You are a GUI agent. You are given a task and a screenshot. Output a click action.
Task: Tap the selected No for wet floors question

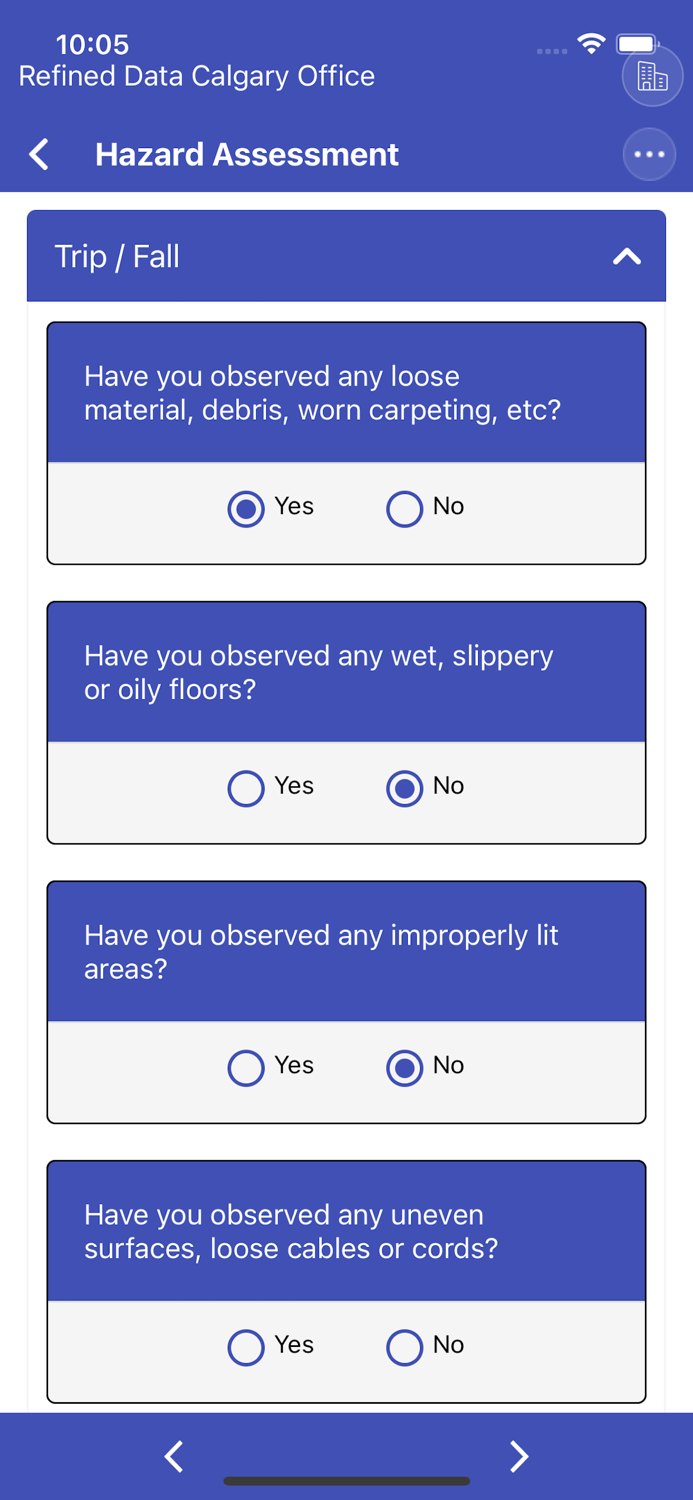405,788
